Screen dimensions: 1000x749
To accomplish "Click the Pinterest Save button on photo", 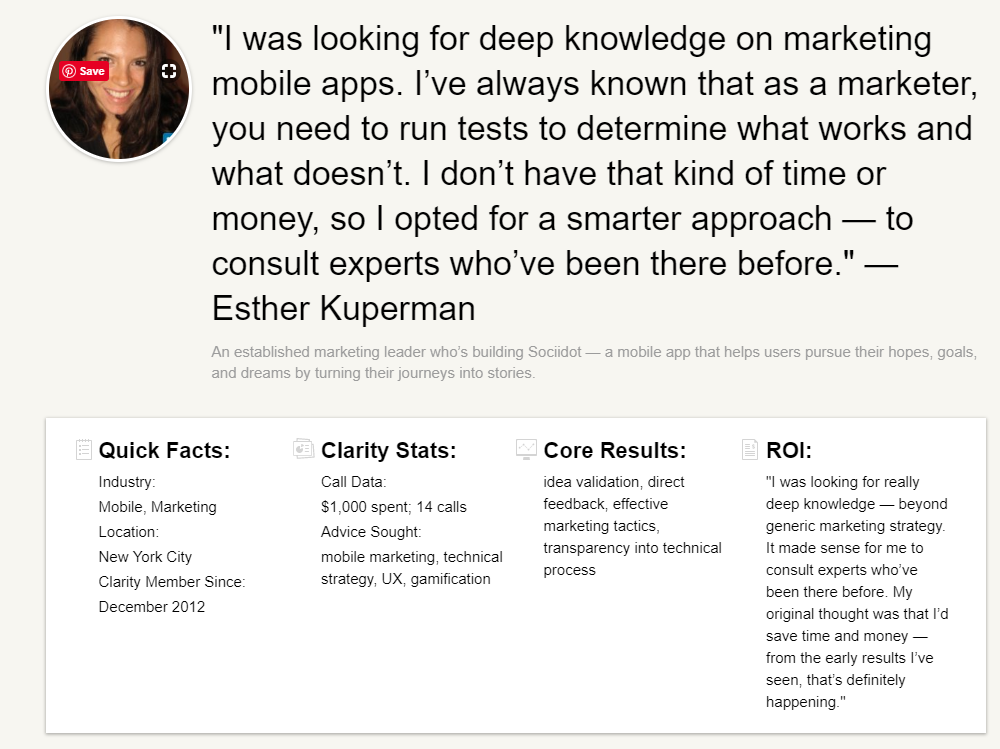I will click(84, 71).
